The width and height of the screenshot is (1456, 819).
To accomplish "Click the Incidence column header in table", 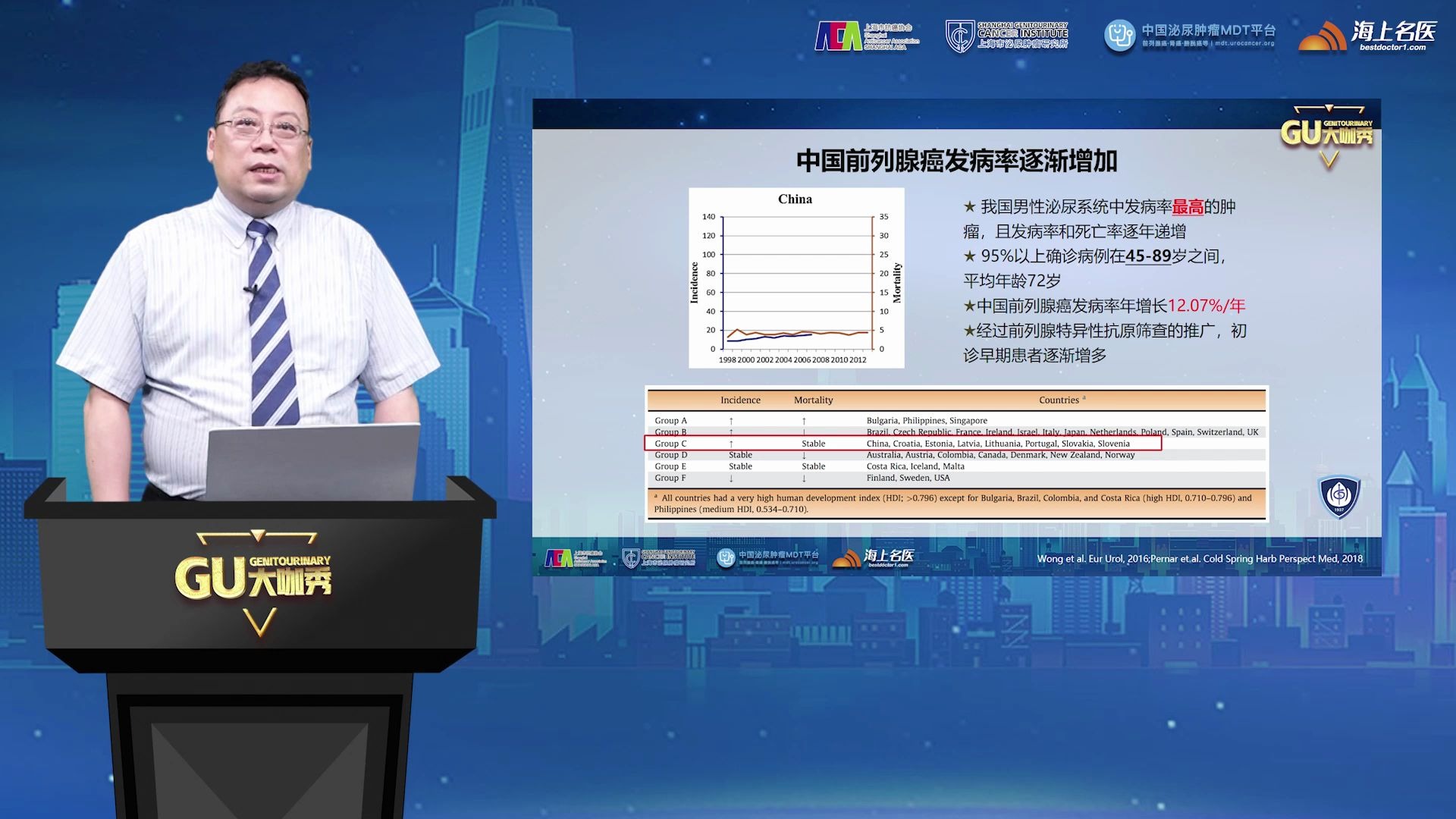I will pyautogui.click(x=740, y=400).
